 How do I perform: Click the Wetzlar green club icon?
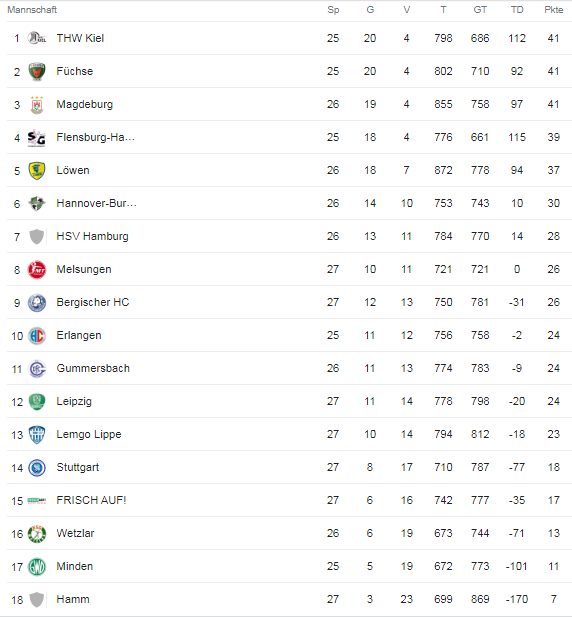coord(37,534)
